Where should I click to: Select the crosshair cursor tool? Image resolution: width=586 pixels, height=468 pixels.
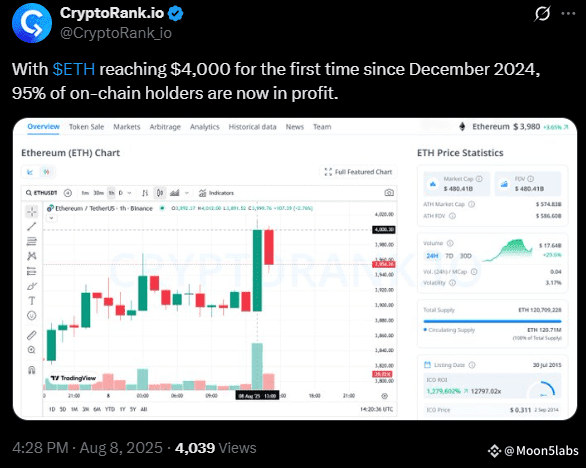pyautogui.click(x=32, y=212)
